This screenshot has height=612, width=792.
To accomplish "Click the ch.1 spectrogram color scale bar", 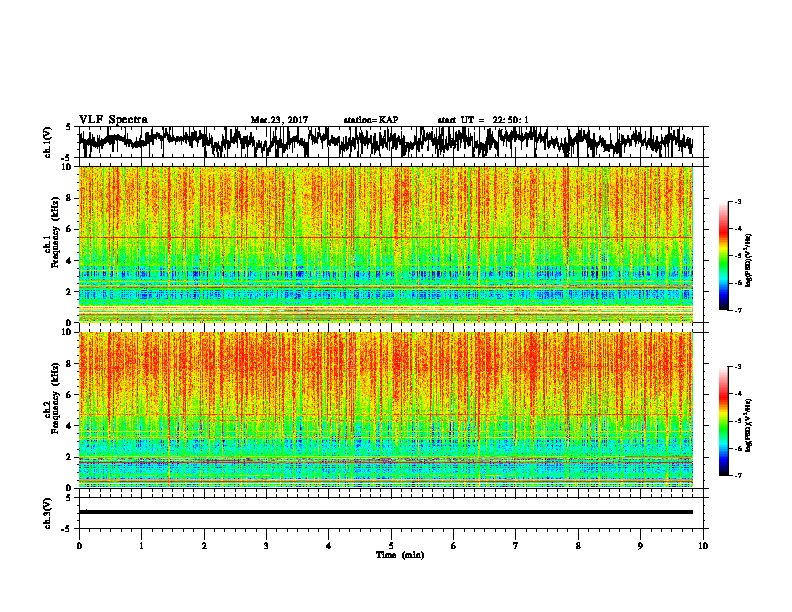I will (x=724, y=256).
